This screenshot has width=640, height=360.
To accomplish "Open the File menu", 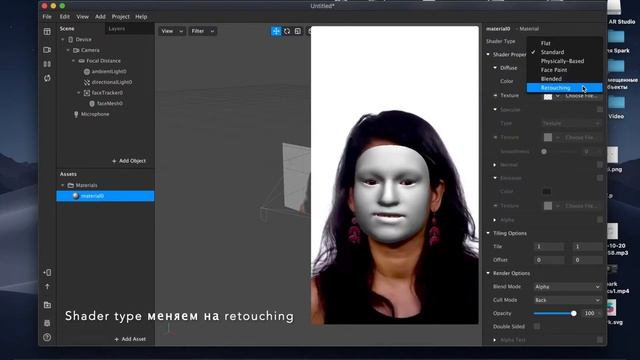I will [x=47, y=17].
